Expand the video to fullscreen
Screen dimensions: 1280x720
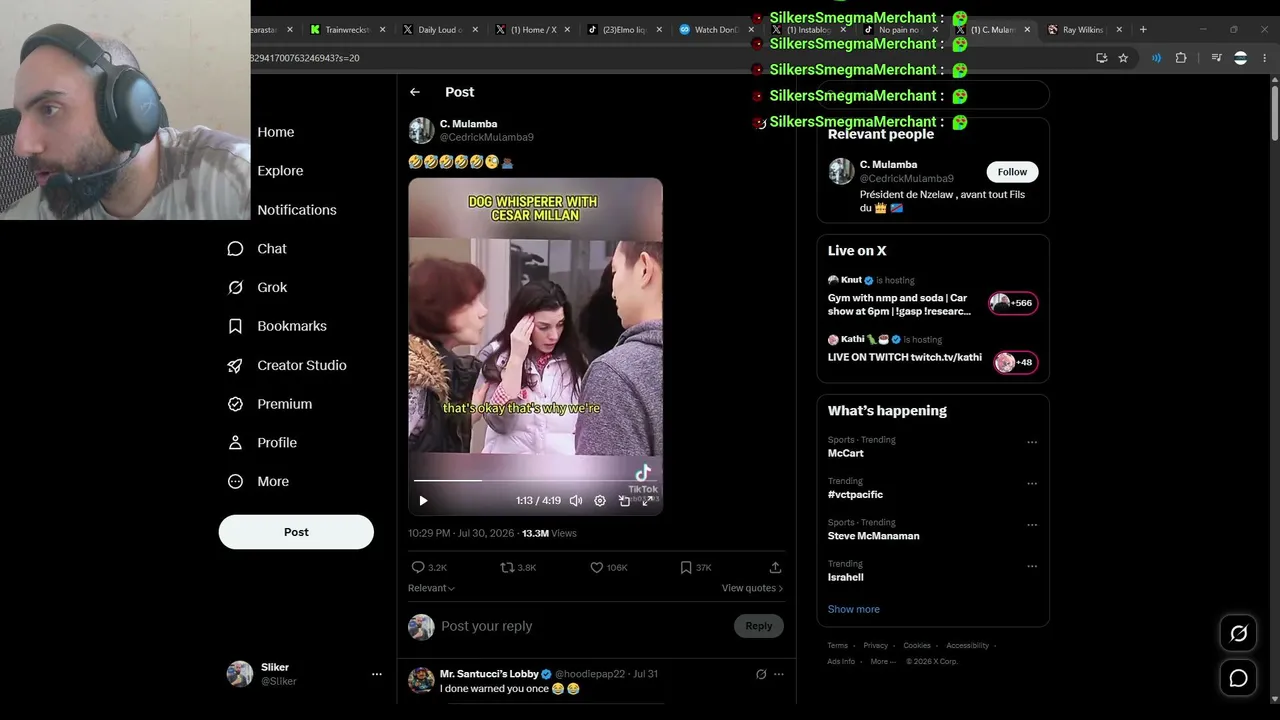(648, 501)
